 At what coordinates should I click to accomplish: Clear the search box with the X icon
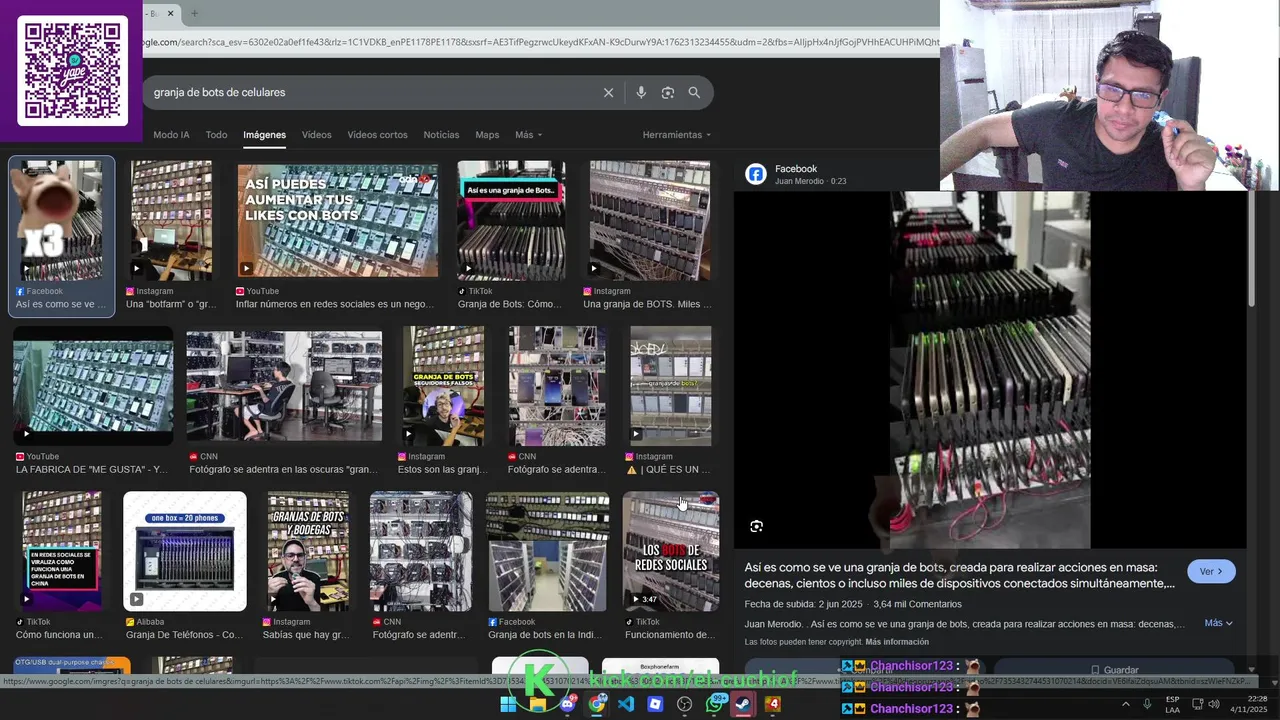tap(608, 92)
